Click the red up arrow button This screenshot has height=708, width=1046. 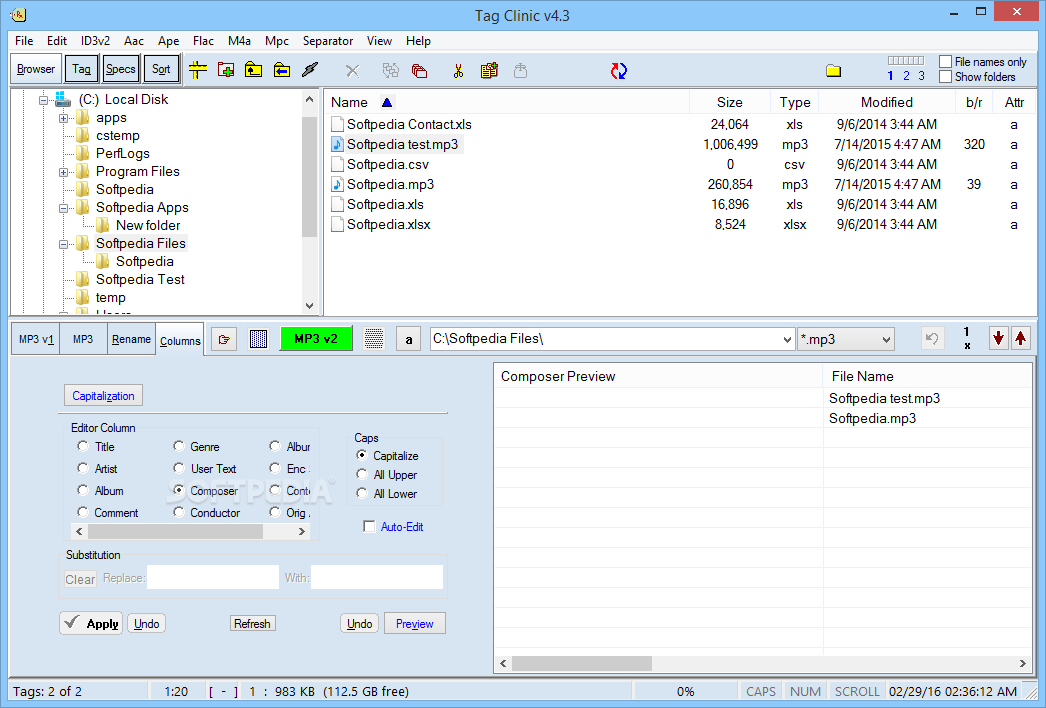[1021, 338]
